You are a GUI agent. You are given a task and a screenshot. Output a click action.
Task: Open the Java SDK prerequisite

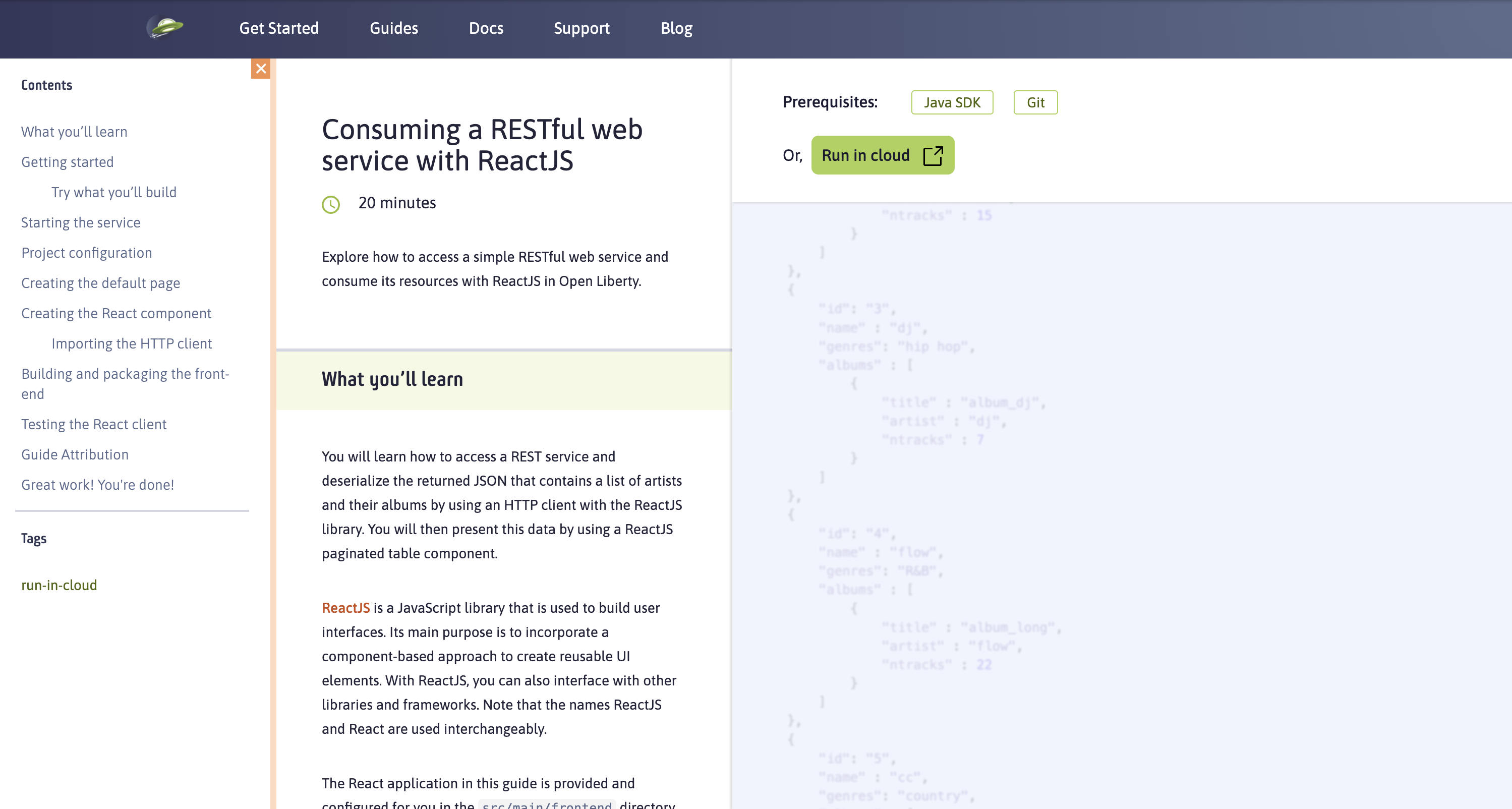tap(952, 102)
